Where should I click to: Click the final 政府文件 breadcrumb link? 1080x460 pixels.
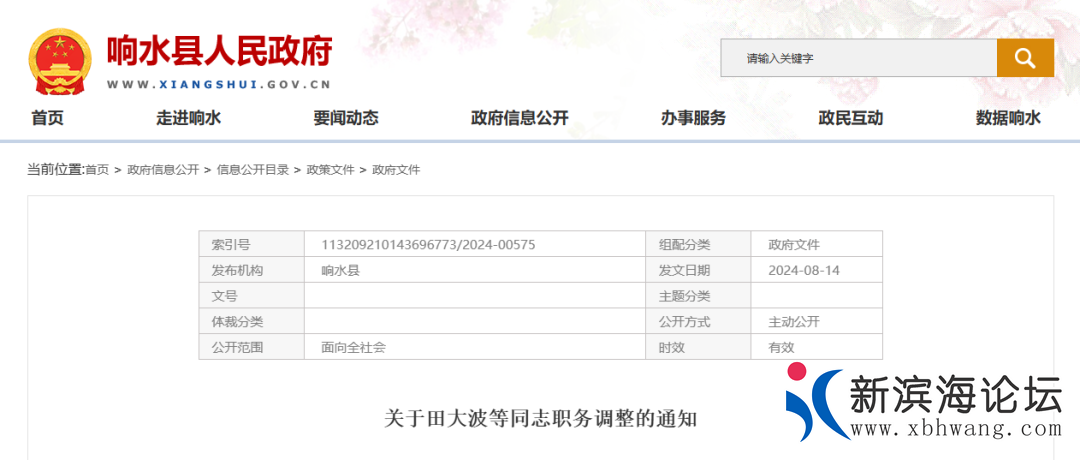point(396,170)
